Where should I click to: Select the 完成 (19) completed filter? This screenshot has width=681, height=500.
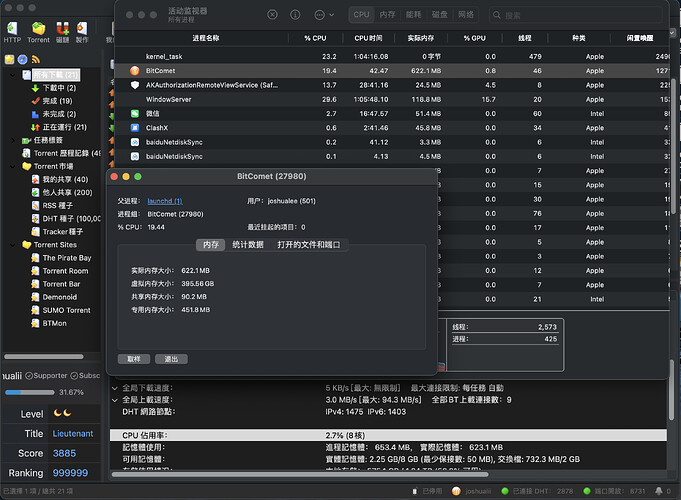tap(52, 101)
